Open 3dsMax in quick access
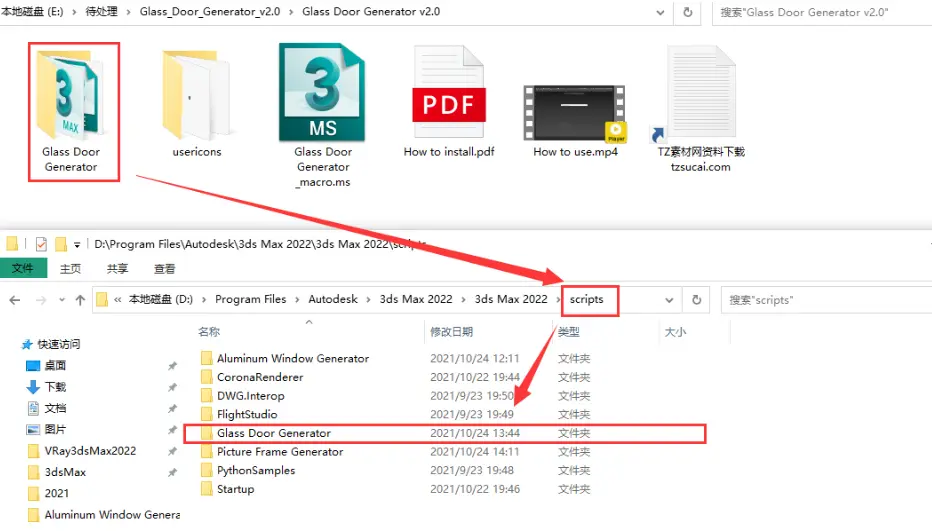932x531 pixels. (x=65, y=472)
